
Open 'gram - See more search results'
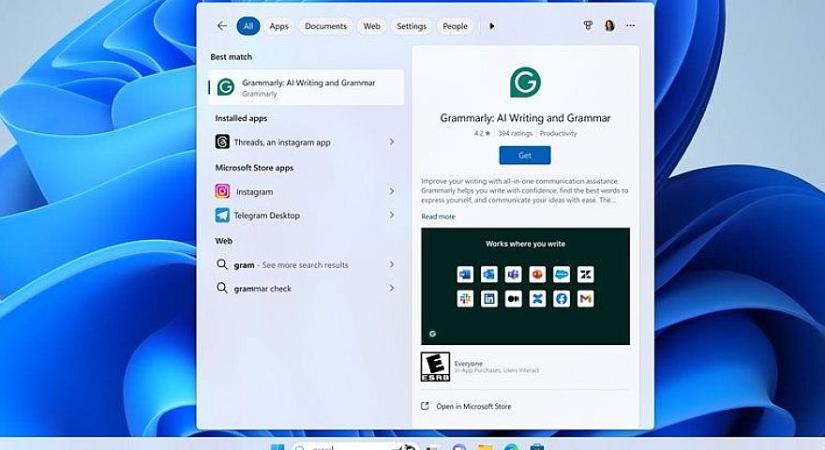point(306,265)
